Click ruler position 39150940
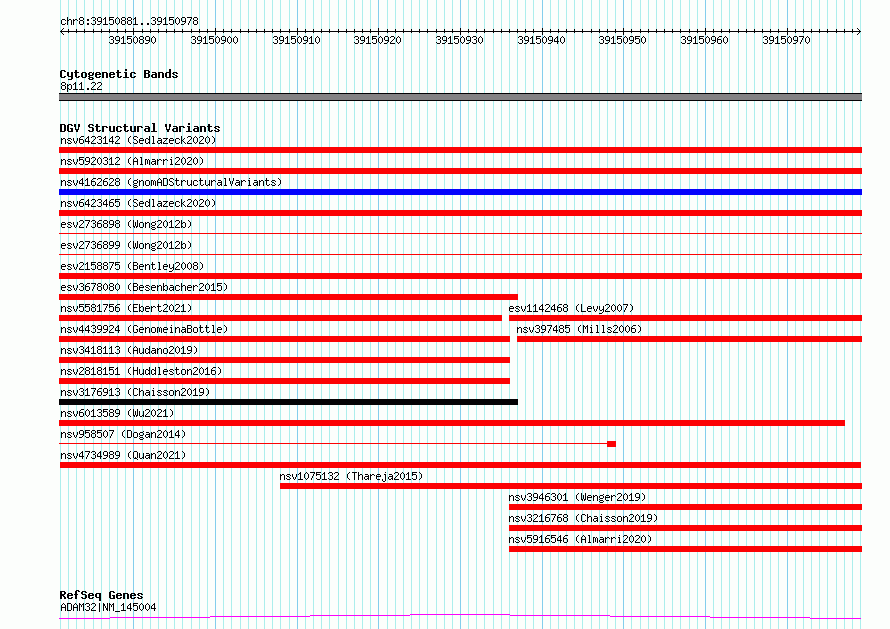Viewport: 890px width, 629px height. pos(541,40)
